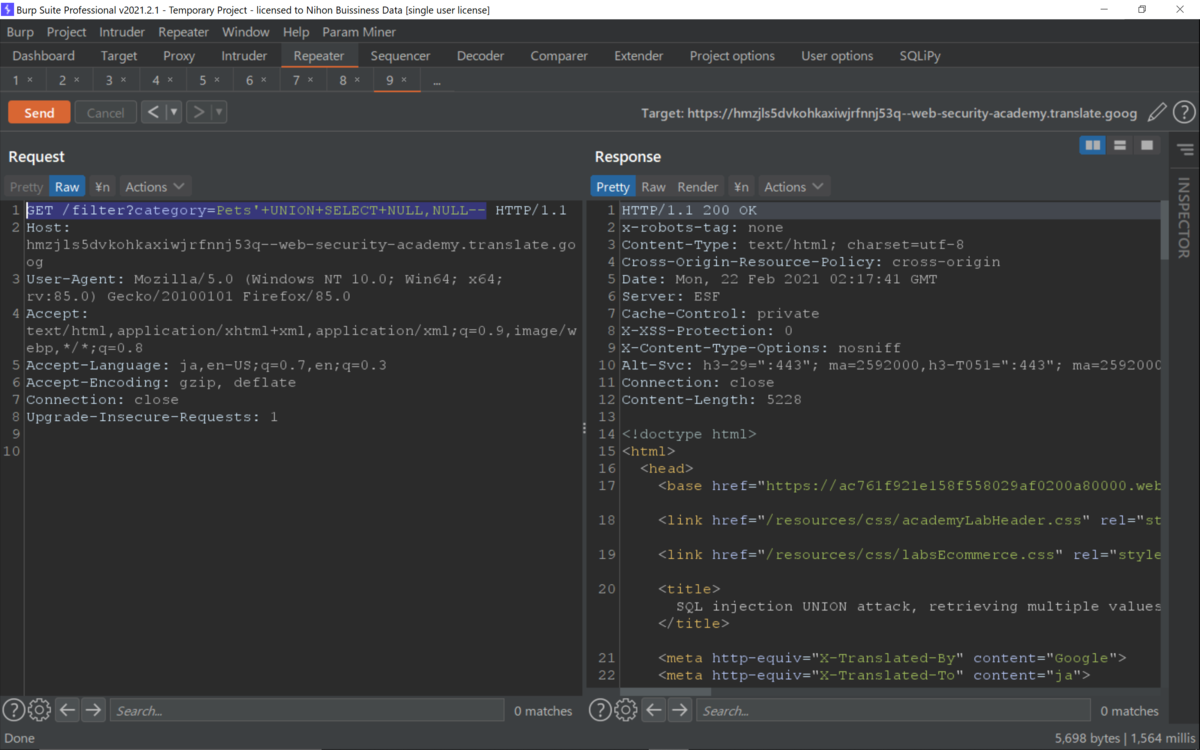Open the Intruder menu
This screenshot has height=750, width=1200.
[122, 32]
